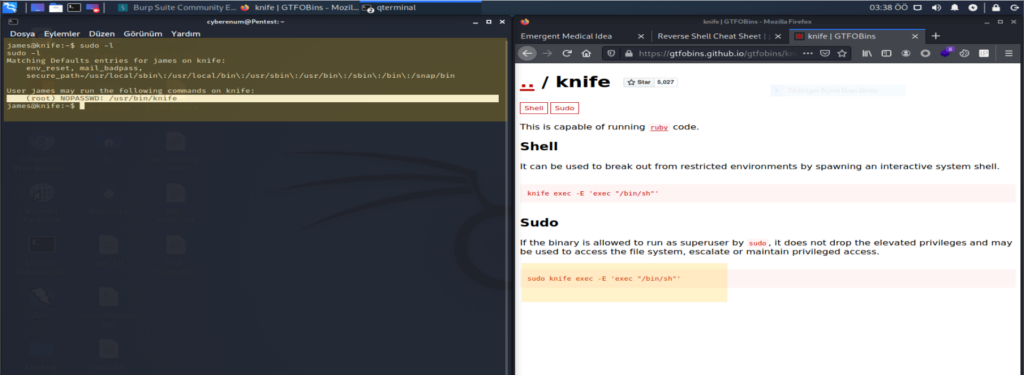
Task: Click the Shell section heading
Action: tap(539, 146)
